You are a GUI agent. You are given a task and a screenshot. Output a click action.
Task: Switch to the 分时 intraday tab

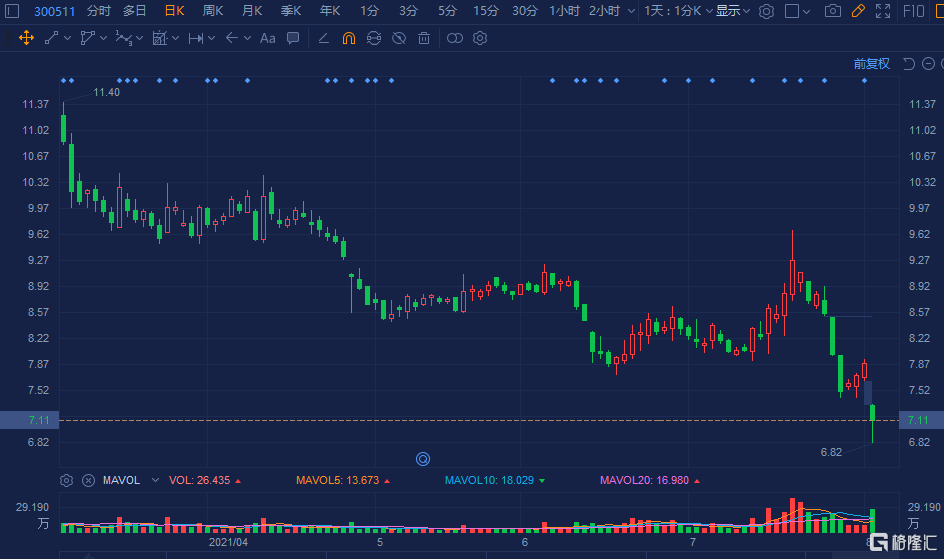click(99, 11)
